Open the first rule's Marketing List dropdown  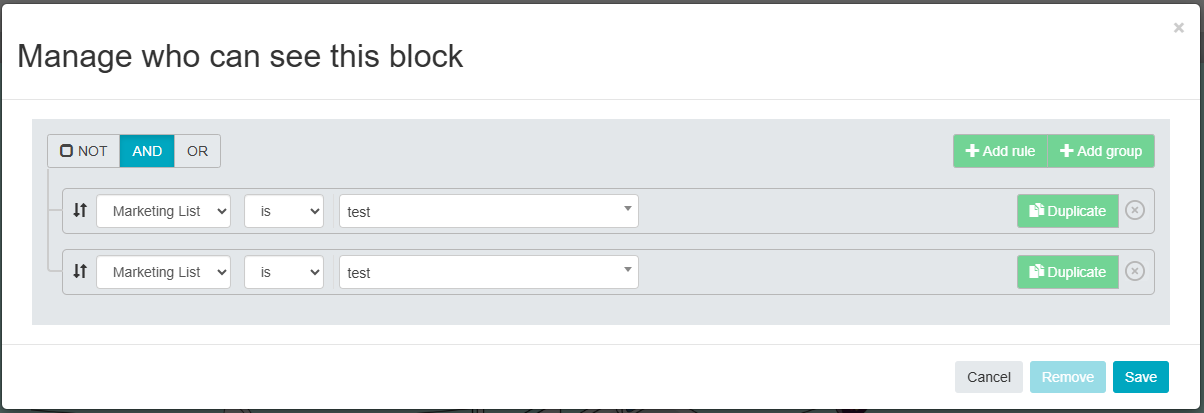(164, 211)
